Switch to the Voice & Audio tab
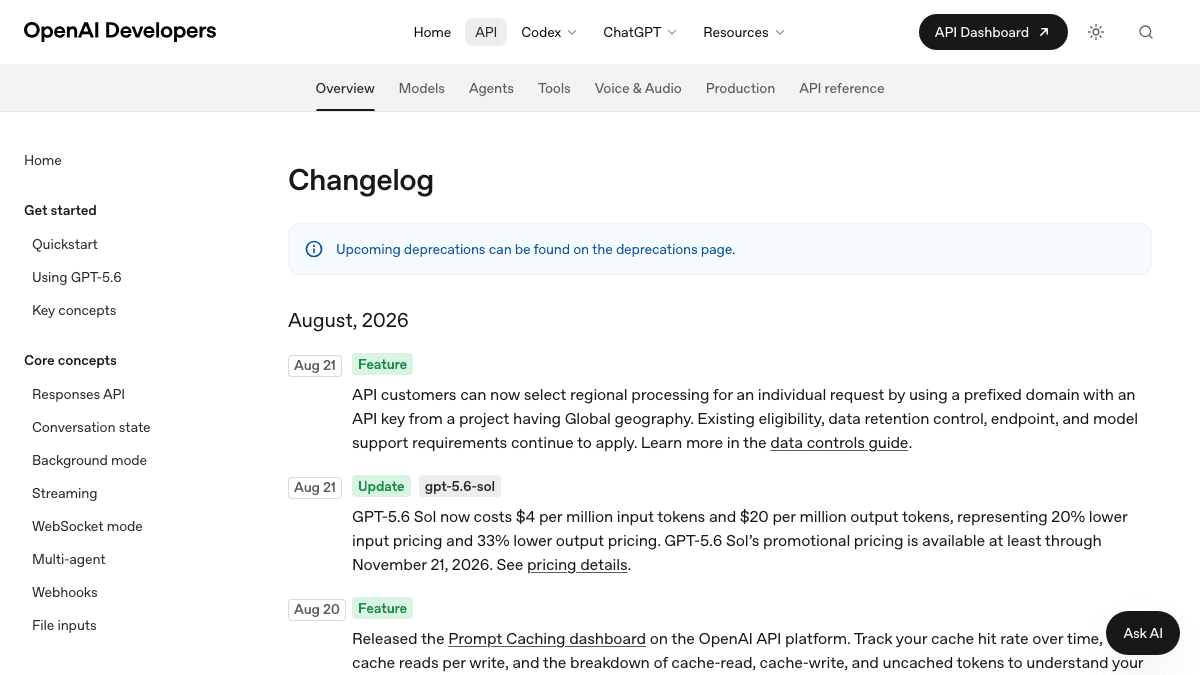This screenshot has width=1200, height=675. pos(638,88)
